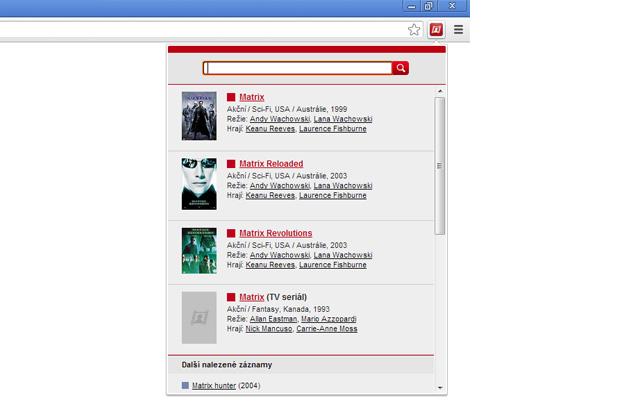
Task: Open actress Carrie-Anne Moss link
Action: [327, 328]
